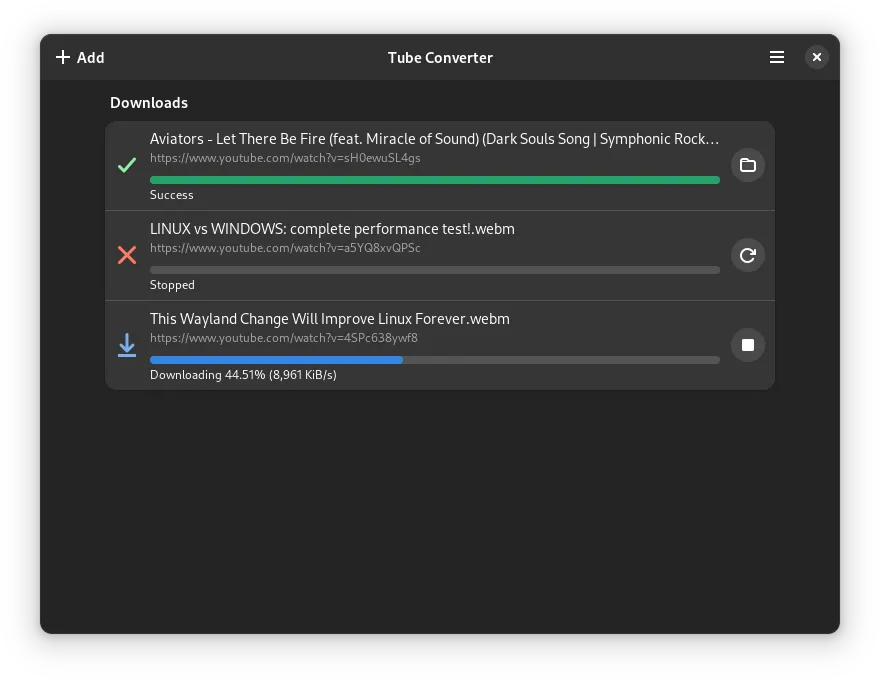Click the Add button
The width and height of the screenshot is (880, 680).
click(80, 57)
